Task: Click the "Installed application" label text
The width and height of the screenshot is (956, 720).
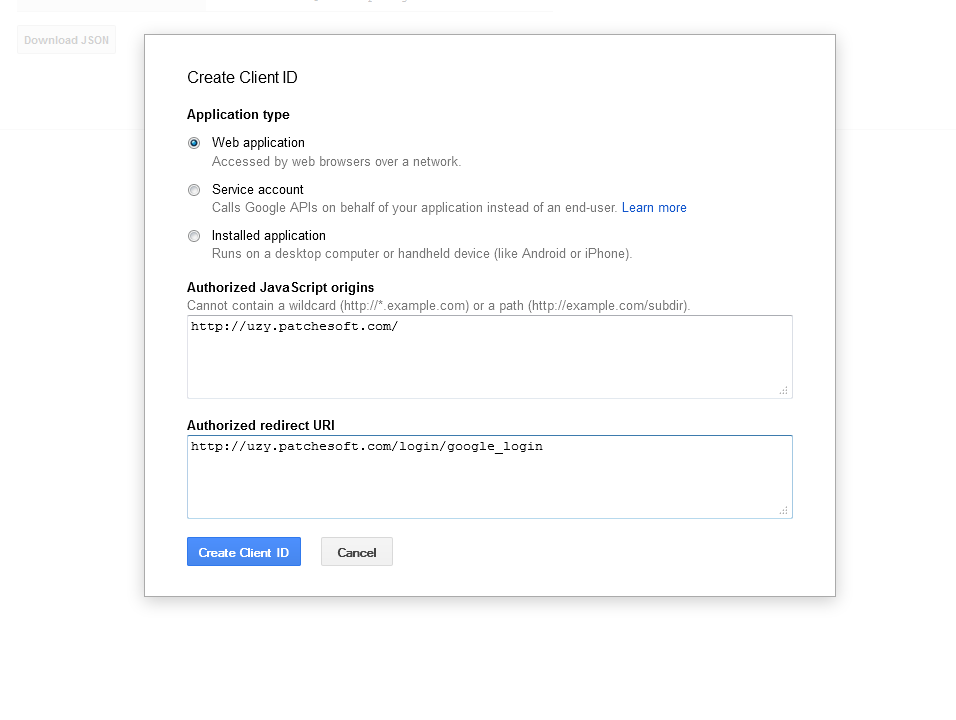Action: (269, 236)
